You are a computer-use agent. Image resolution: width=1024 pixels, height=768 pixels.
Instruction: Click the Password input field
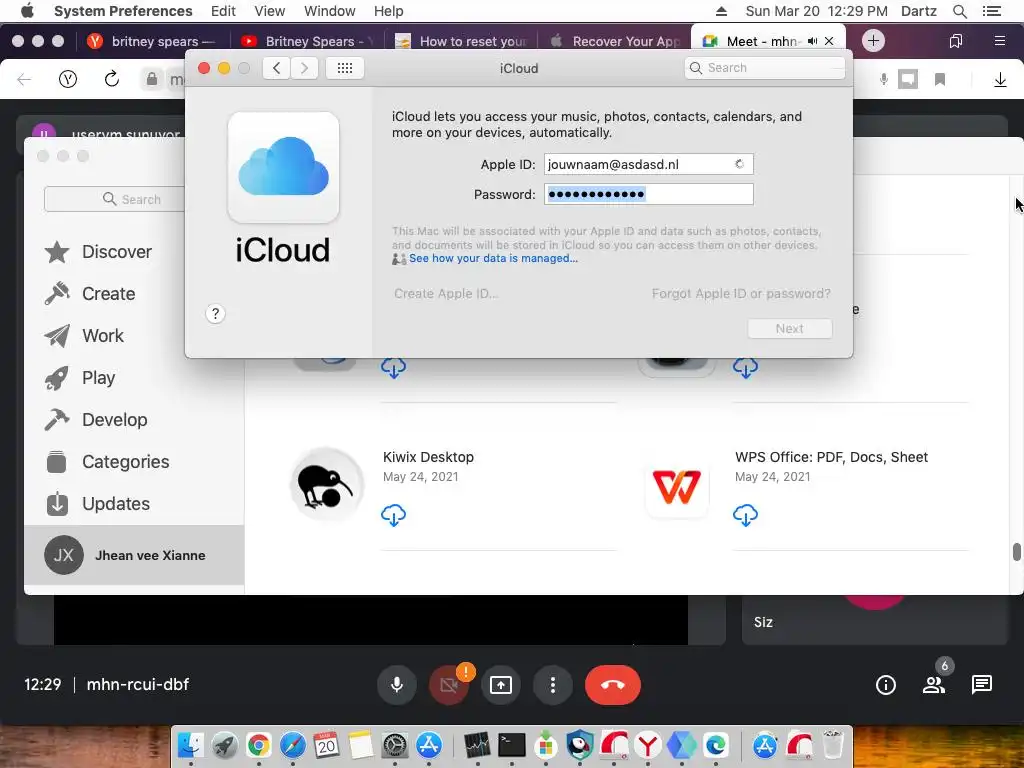[x=648, y=194]
